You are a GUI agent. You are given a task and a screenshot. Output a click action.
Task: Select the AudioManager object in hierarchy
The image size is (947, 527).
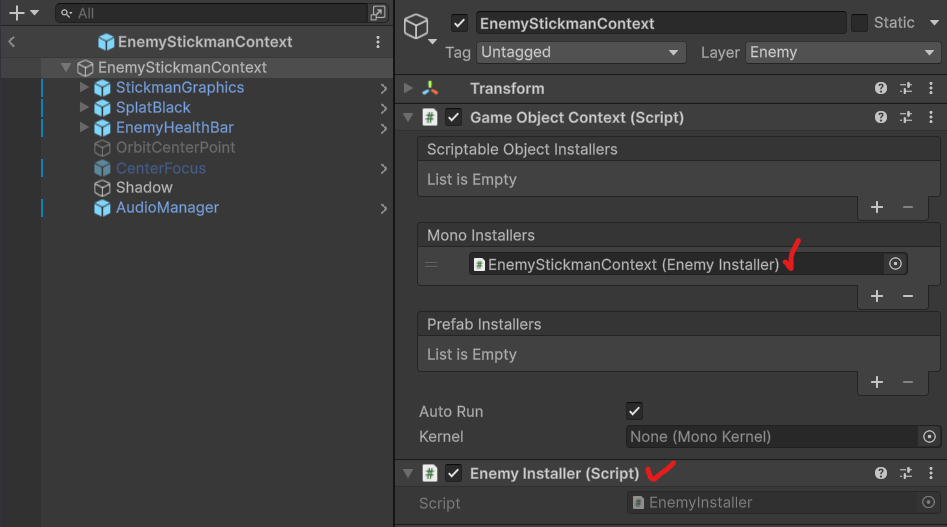click(167, 208)
